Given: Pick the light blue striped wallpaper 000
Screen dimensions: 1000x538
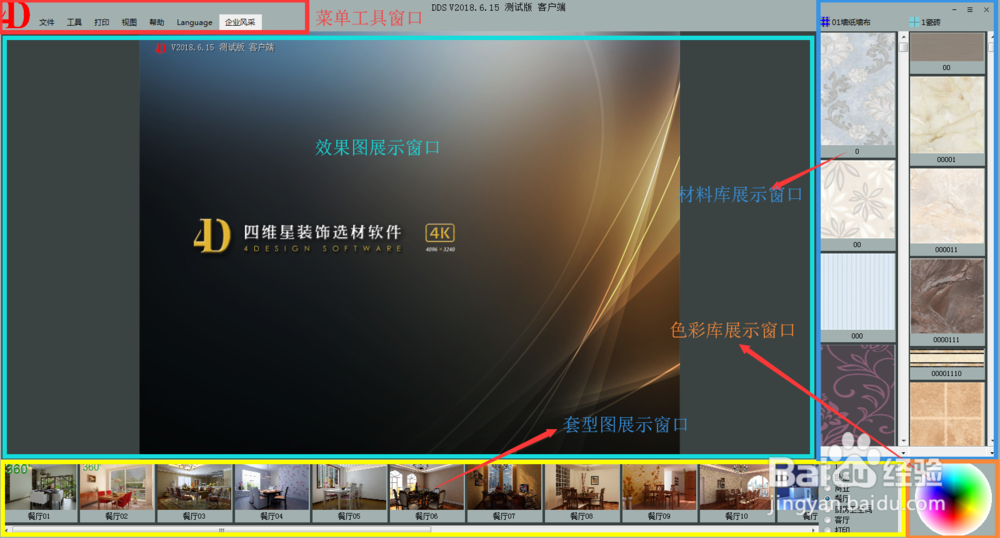Looking at the screenshot, I should (858, 297).
